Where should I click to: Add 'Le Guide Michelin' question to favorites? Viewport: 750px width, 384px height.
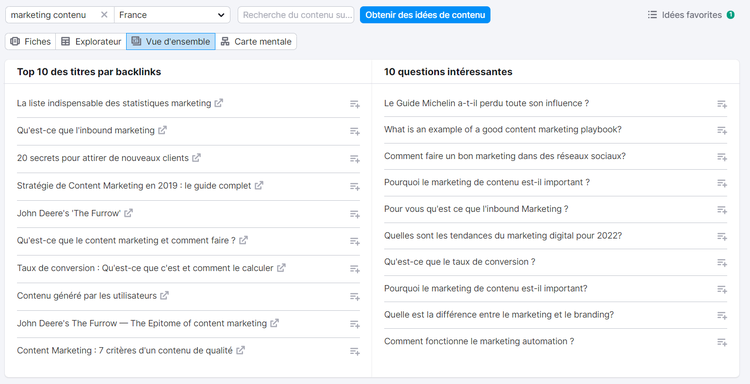click(x=722, y=104)
